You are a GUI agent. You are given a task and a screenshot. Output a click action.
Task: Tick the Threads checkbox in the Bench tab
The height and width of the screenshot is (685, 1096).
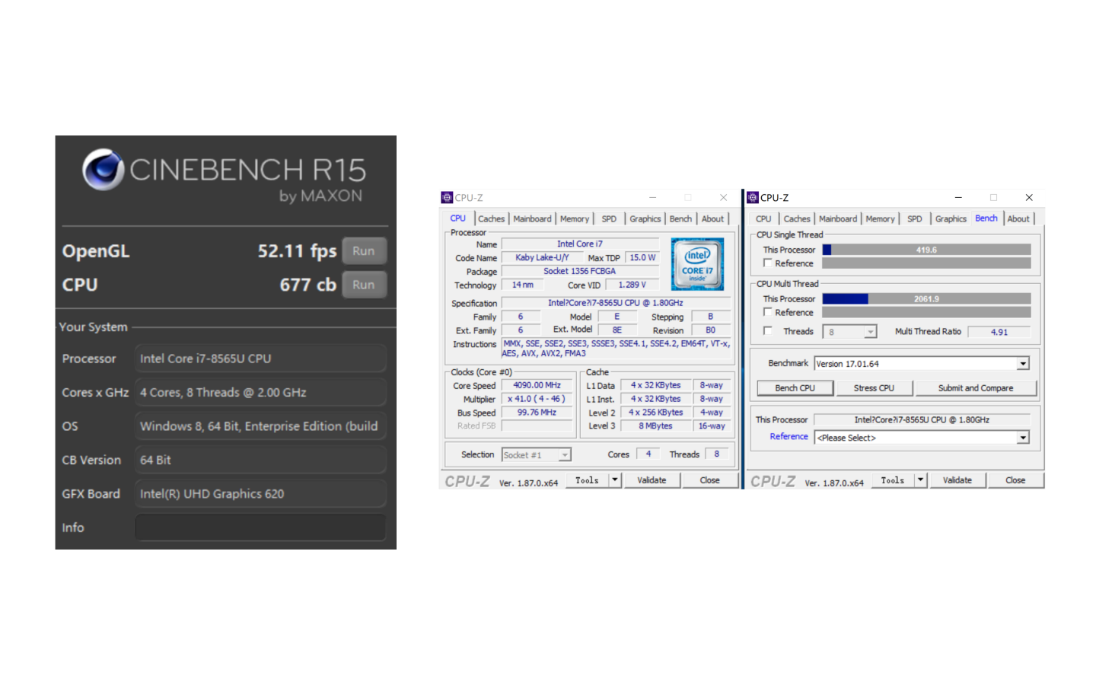click(x=768, y=331)
